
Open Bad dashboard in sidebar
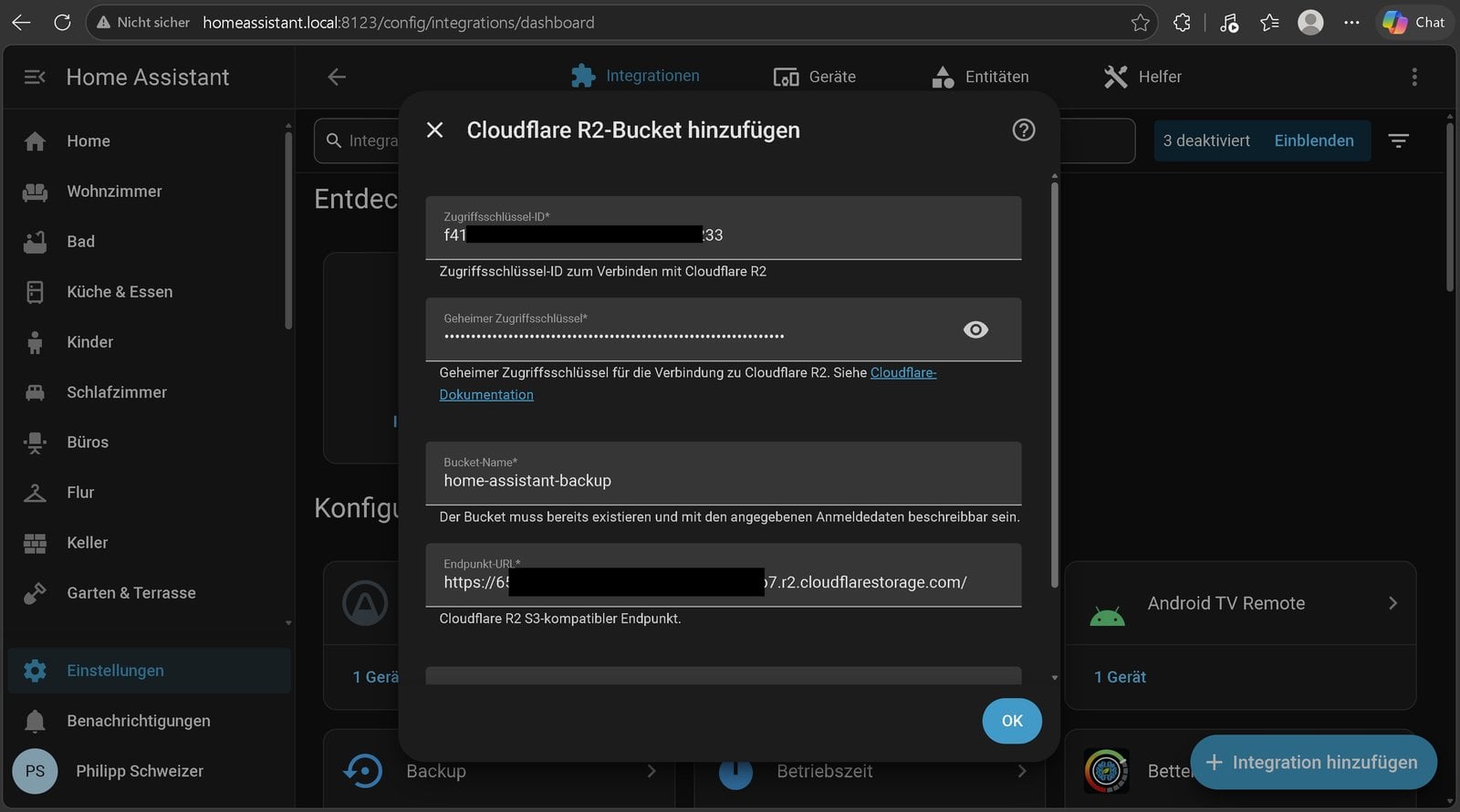149,242
